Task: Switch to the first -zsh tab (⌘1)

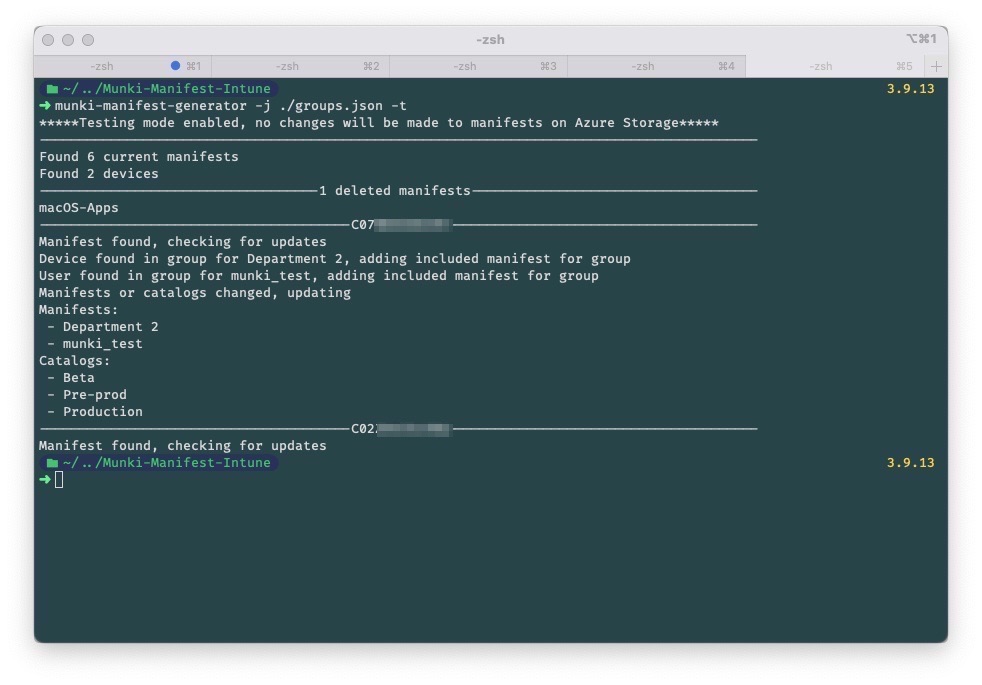Action: (123, 66)
